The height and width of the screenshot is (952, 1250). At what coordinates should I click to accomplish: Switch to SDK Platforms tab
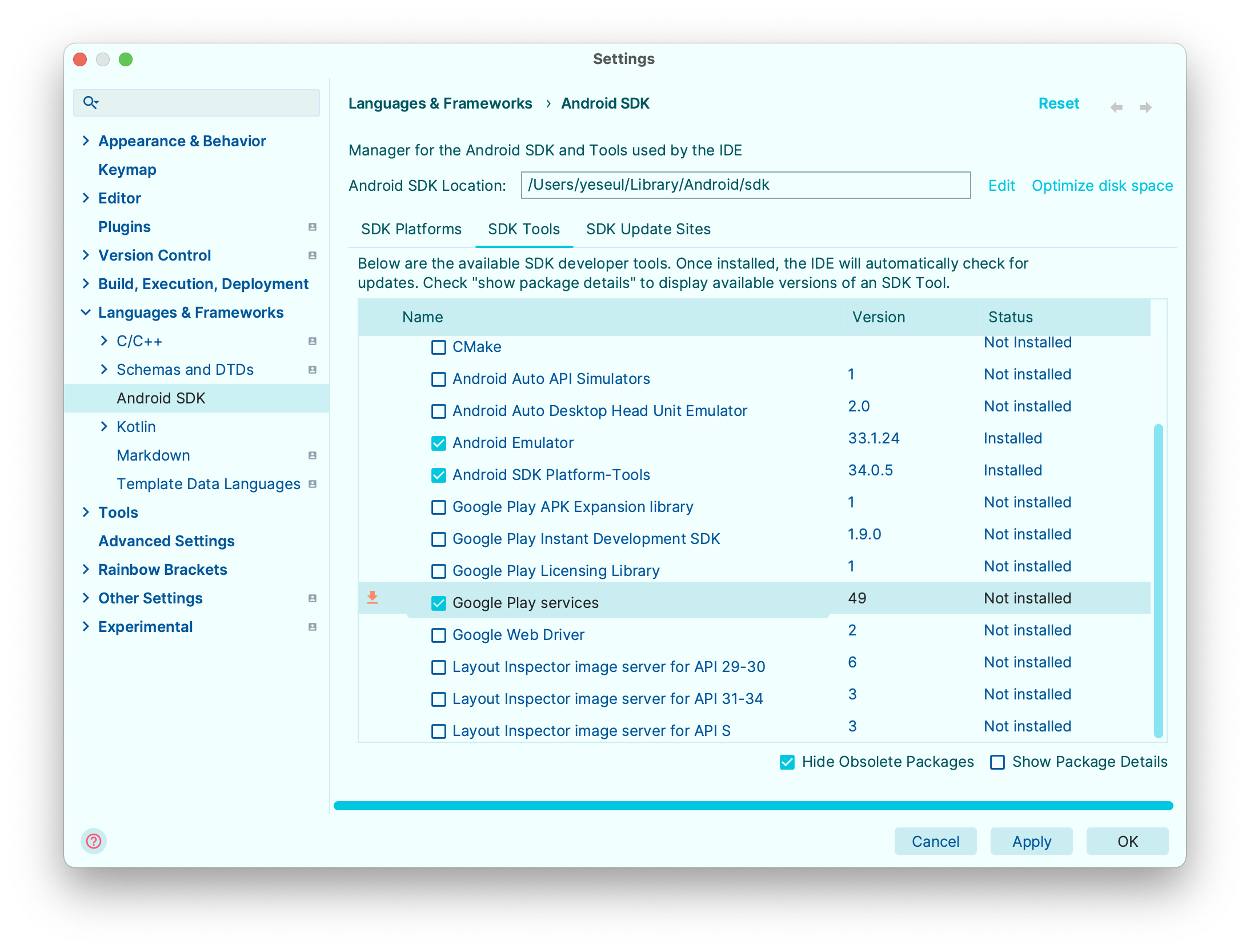click(411, 229)
